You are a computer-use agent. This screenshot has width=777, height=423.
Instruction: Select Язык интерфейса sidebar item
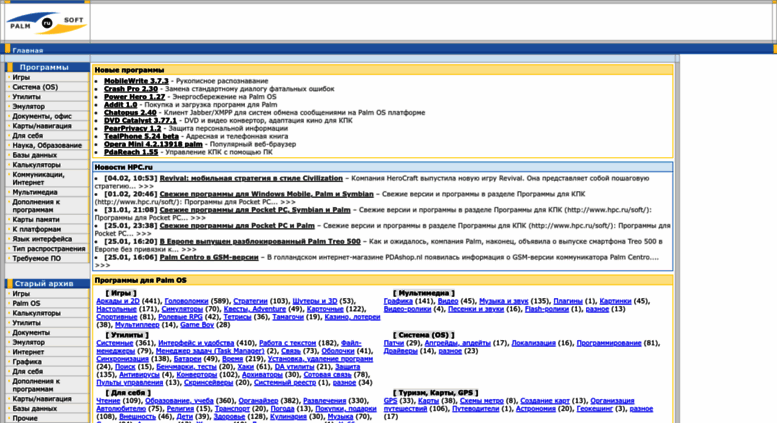[x=42, y=239]
